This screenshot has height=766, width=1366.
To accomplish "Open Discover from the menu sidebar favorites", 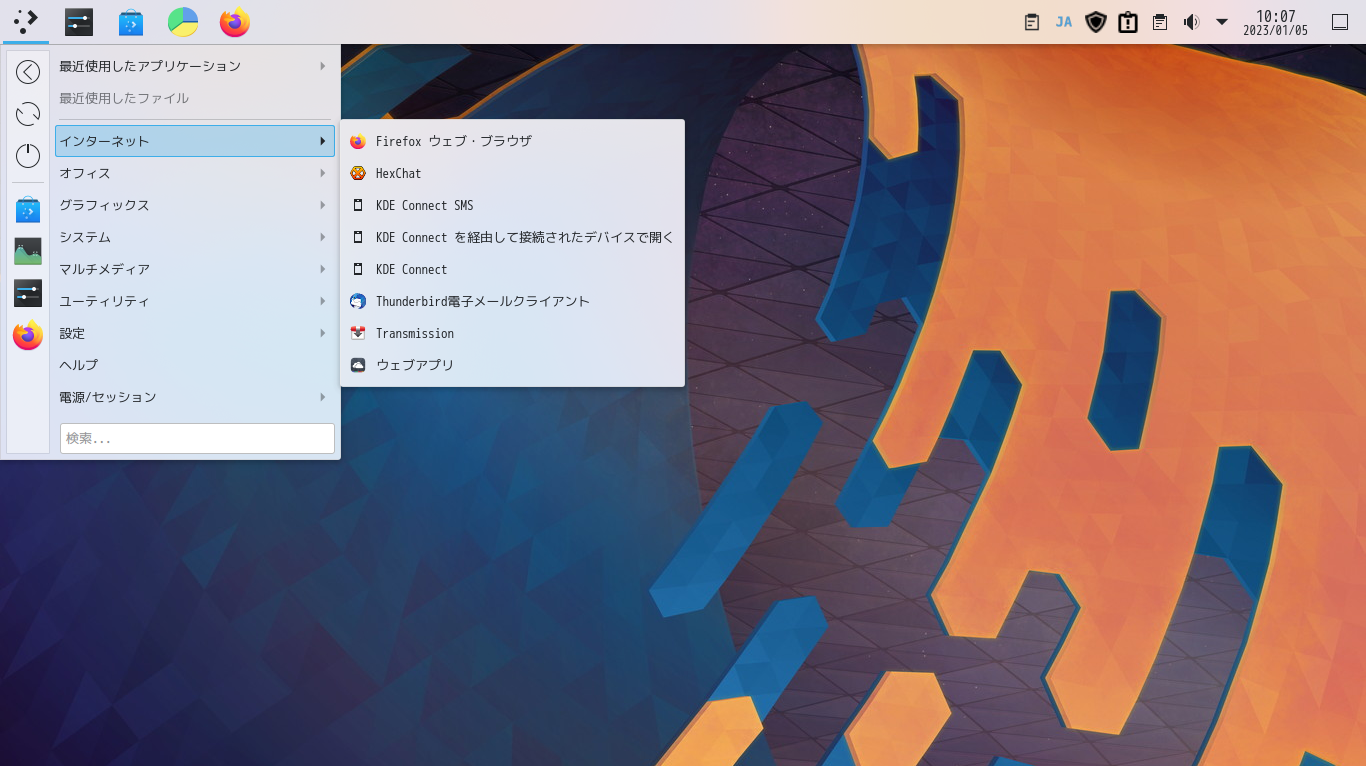I will click(28, 210).
